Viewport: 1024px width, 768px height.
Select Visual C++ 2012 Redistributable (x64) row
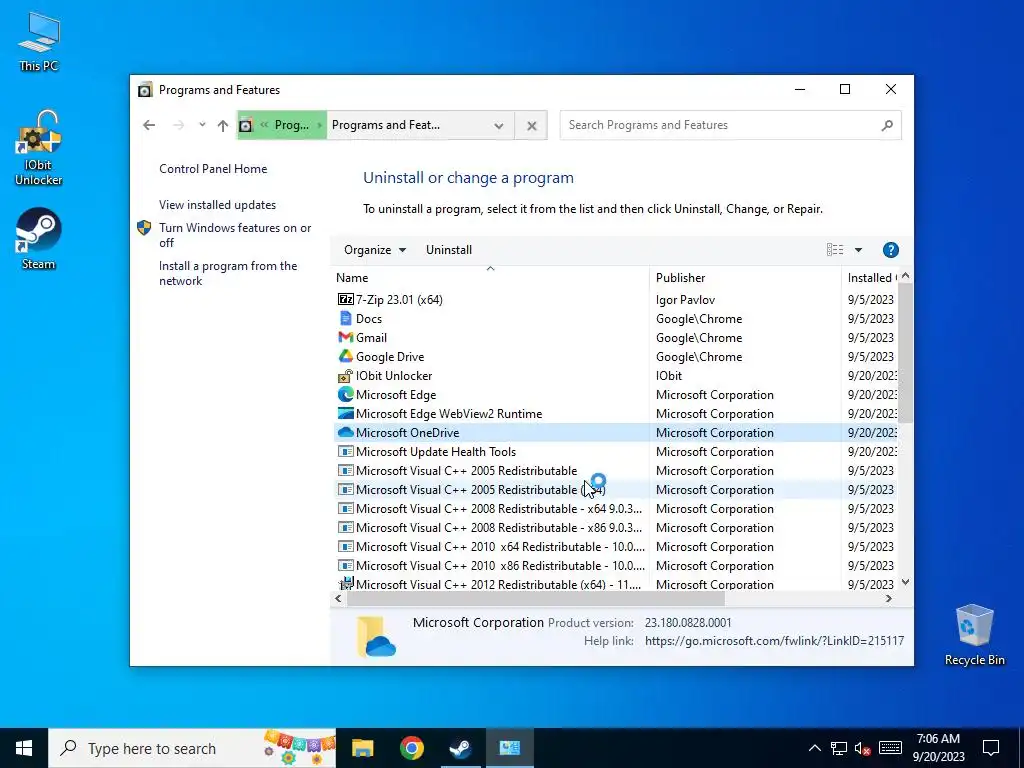point(614,584)
